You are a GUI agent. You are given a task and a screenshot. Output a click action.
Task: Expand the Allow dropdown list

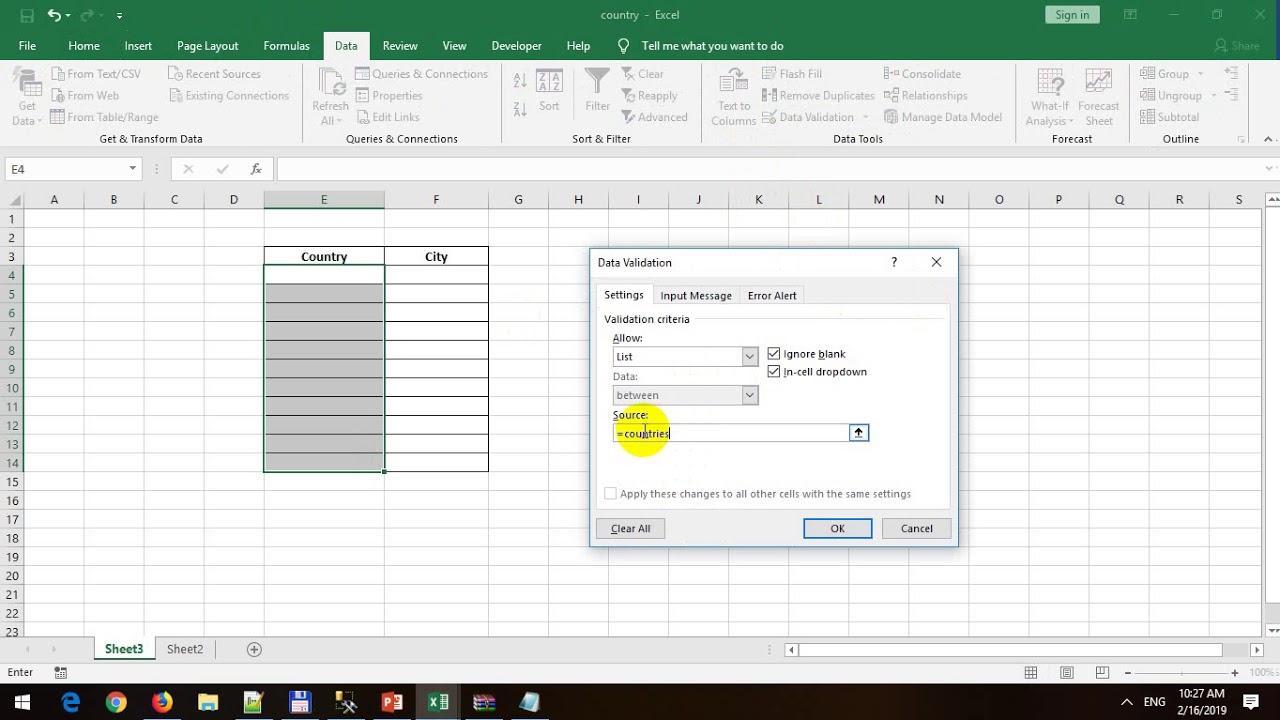pos(749,357)
